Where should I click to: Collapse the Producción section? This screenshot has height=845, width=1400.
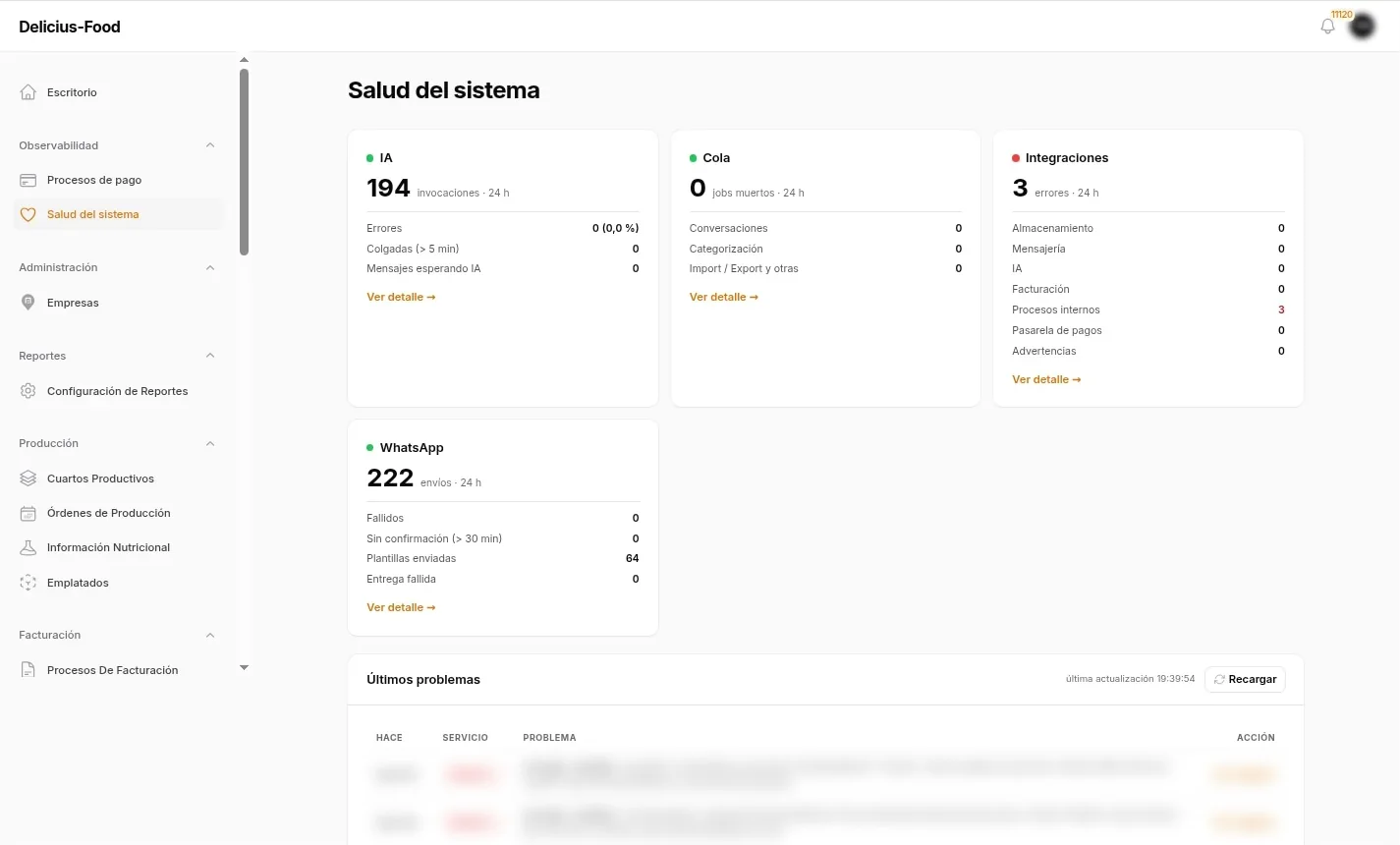210,443
